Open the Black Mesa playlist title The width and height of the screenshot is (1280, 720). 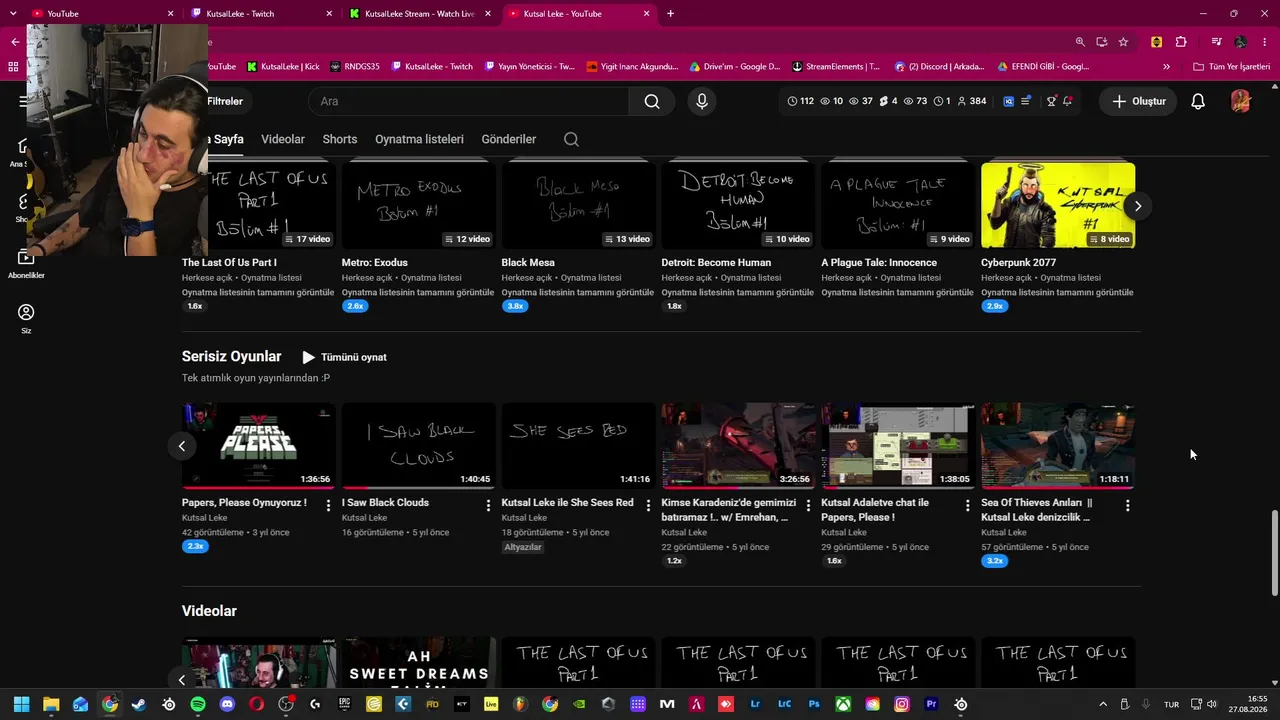(x=528, y=263)
